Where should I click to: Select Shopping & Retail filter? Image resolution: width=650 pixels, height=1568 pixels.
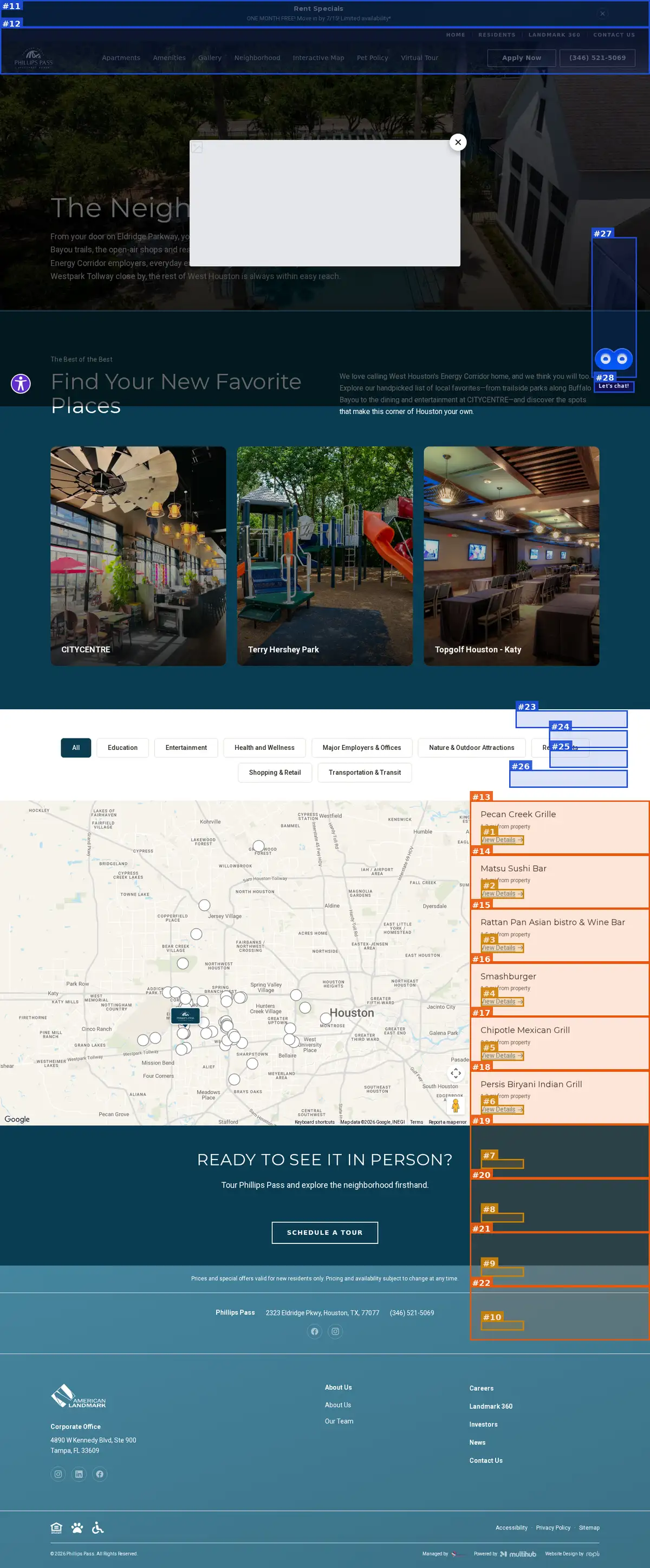pyautogui.click(x=275, y=773)
